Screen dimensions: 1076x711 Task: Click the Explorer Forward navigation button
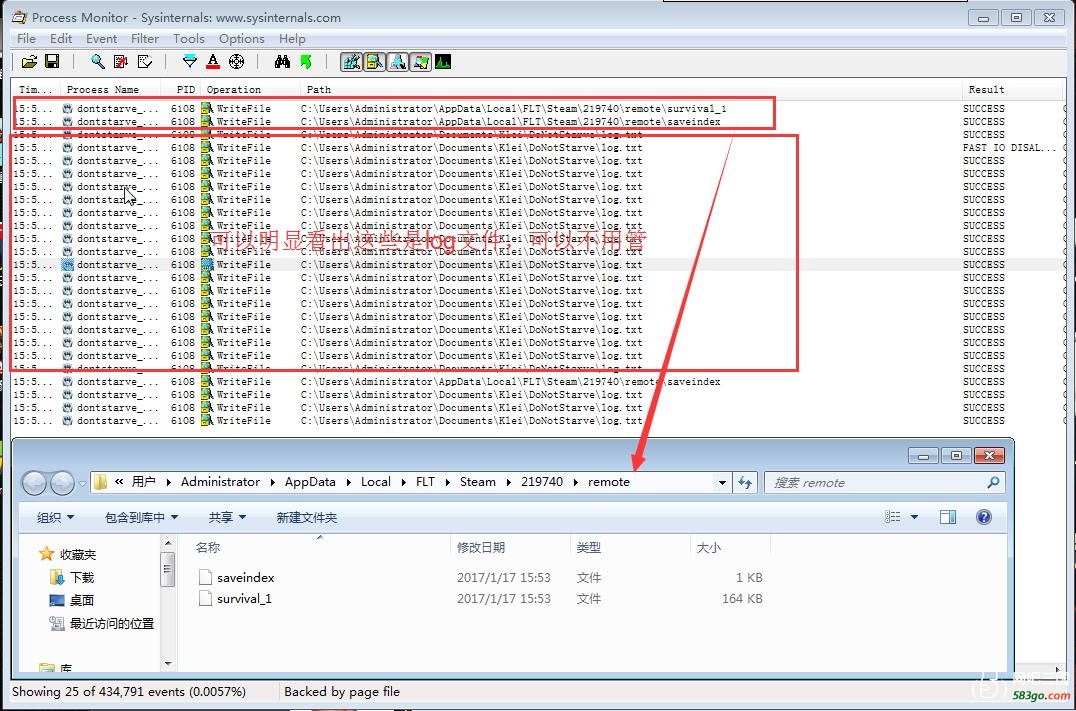point(62,483)
